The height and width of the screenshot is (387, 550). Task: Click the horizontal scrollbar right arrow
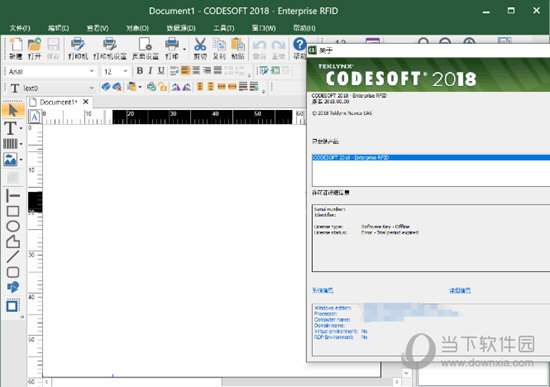(397, 382)
